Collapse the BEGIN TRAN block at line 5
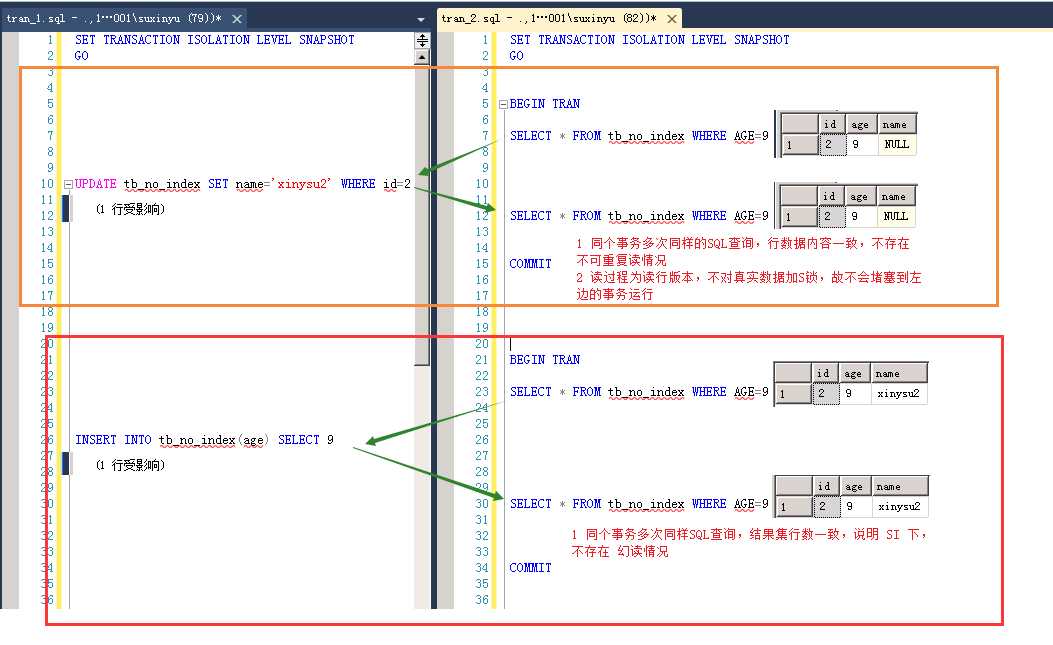1053x645 pixels. [503, 104]
